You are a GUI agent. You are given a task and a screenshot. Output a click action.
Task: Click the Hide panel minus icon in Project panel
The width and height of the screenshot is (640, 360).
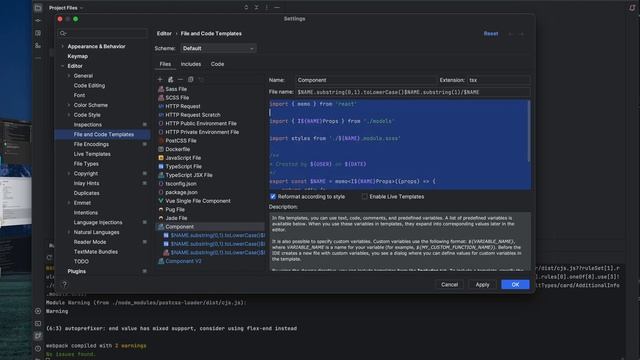click(x=277, y=7)
